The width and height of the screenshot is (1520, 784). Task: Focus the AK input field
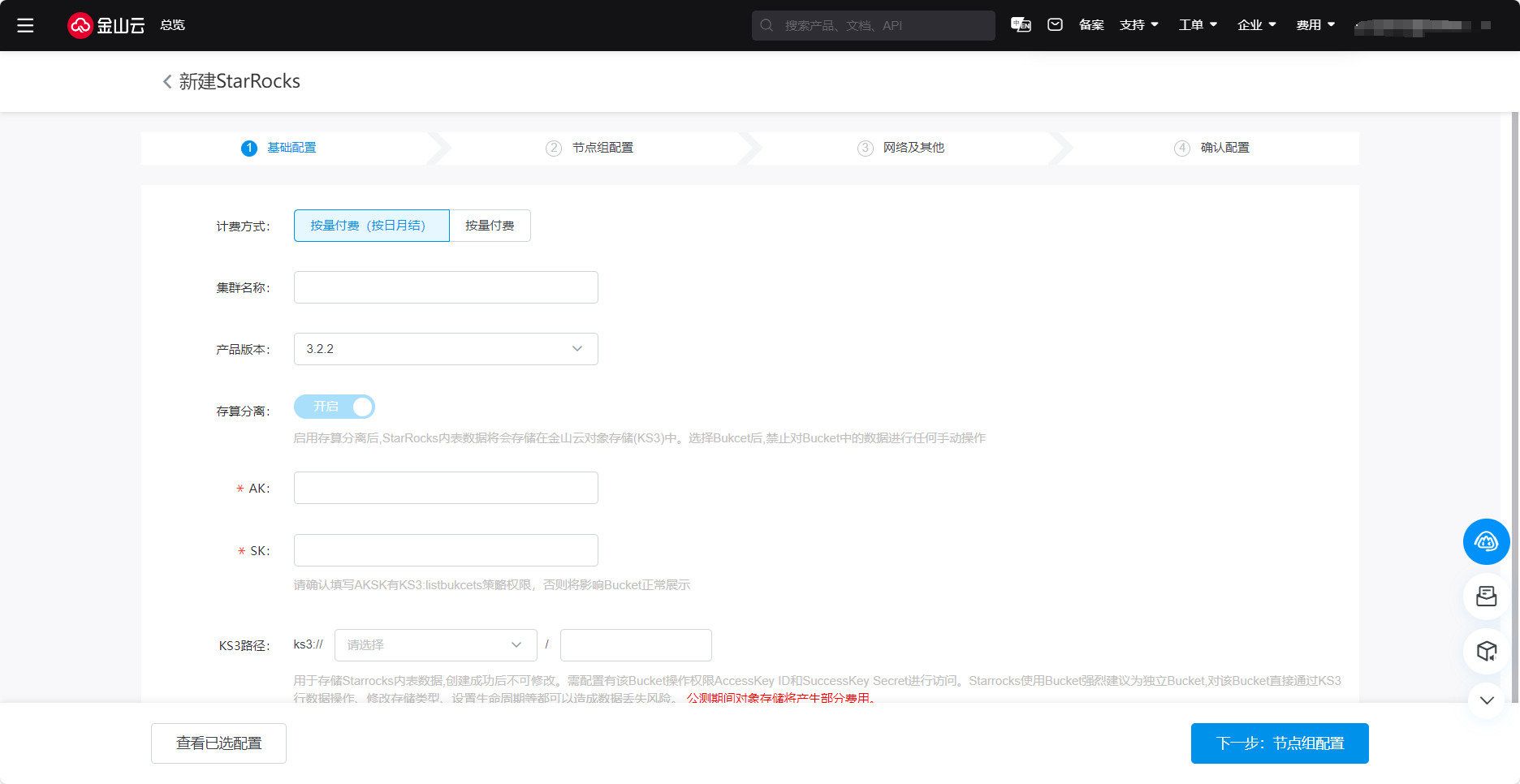[446, 488]
